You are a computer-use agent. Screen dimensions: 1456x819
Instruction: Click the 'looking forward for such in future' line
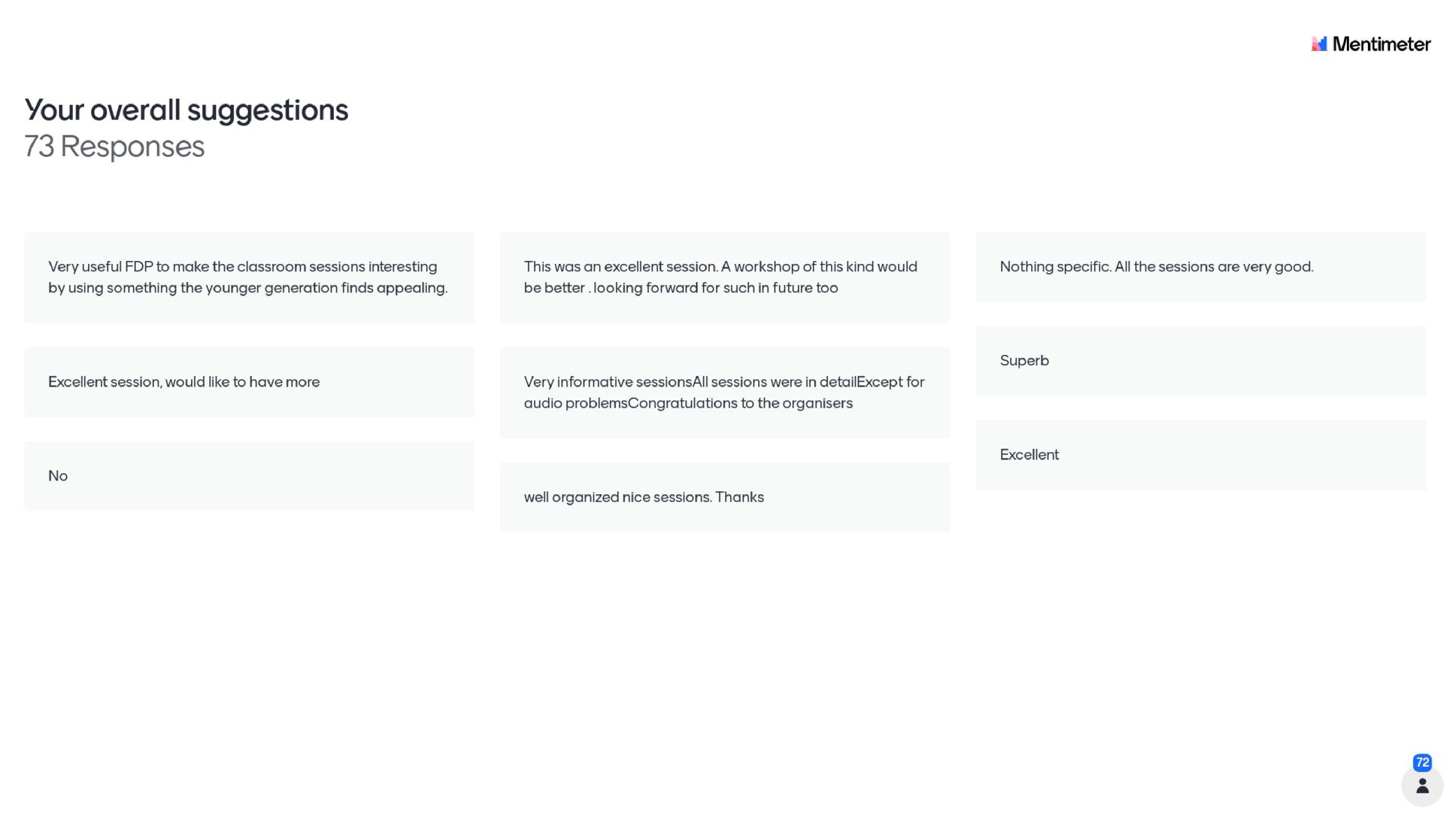pyautogui.click(x=715, y=288)
